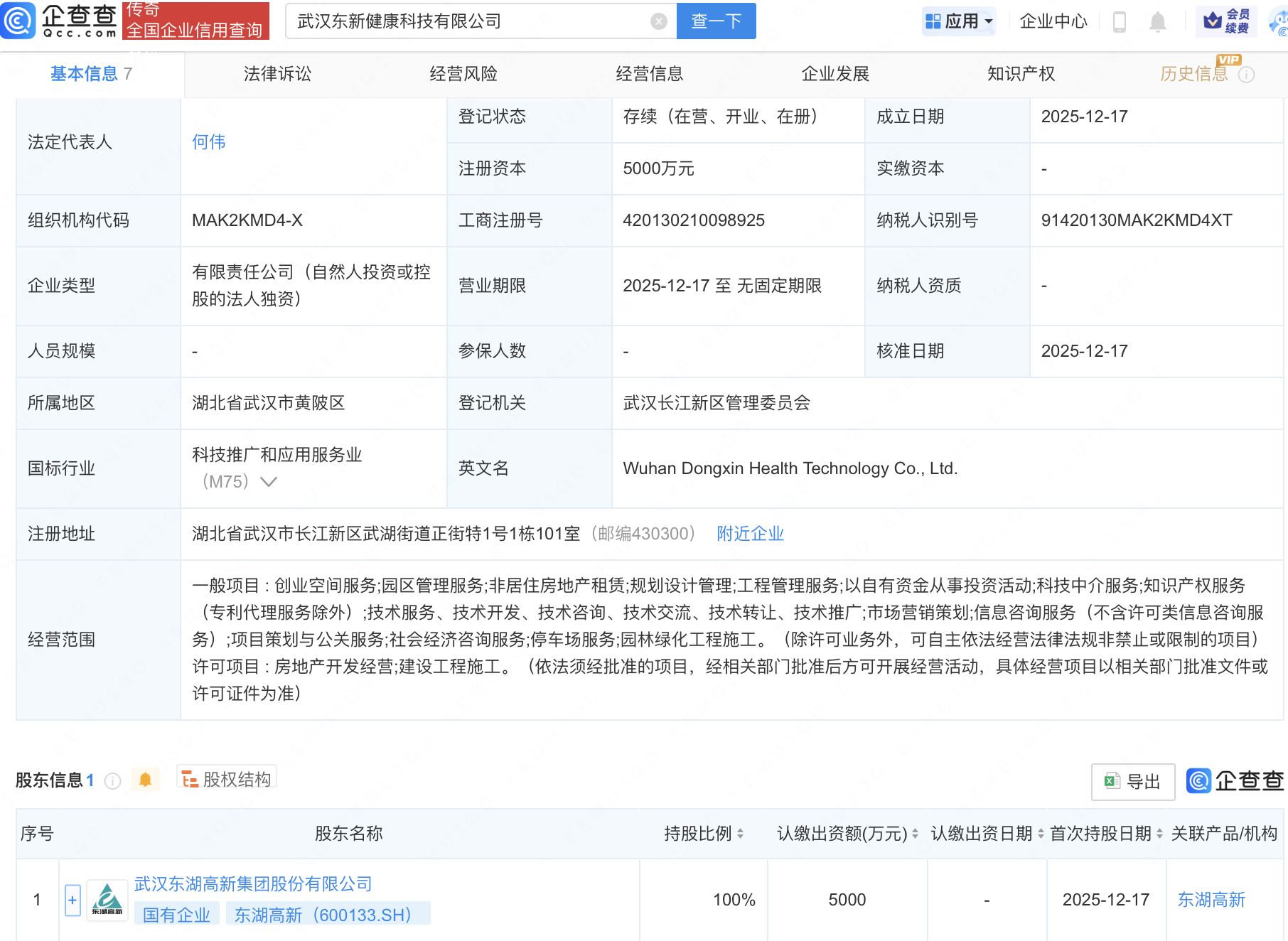
Task: Click the info icon beside 股东信息
Action: (x=112, y=781)
